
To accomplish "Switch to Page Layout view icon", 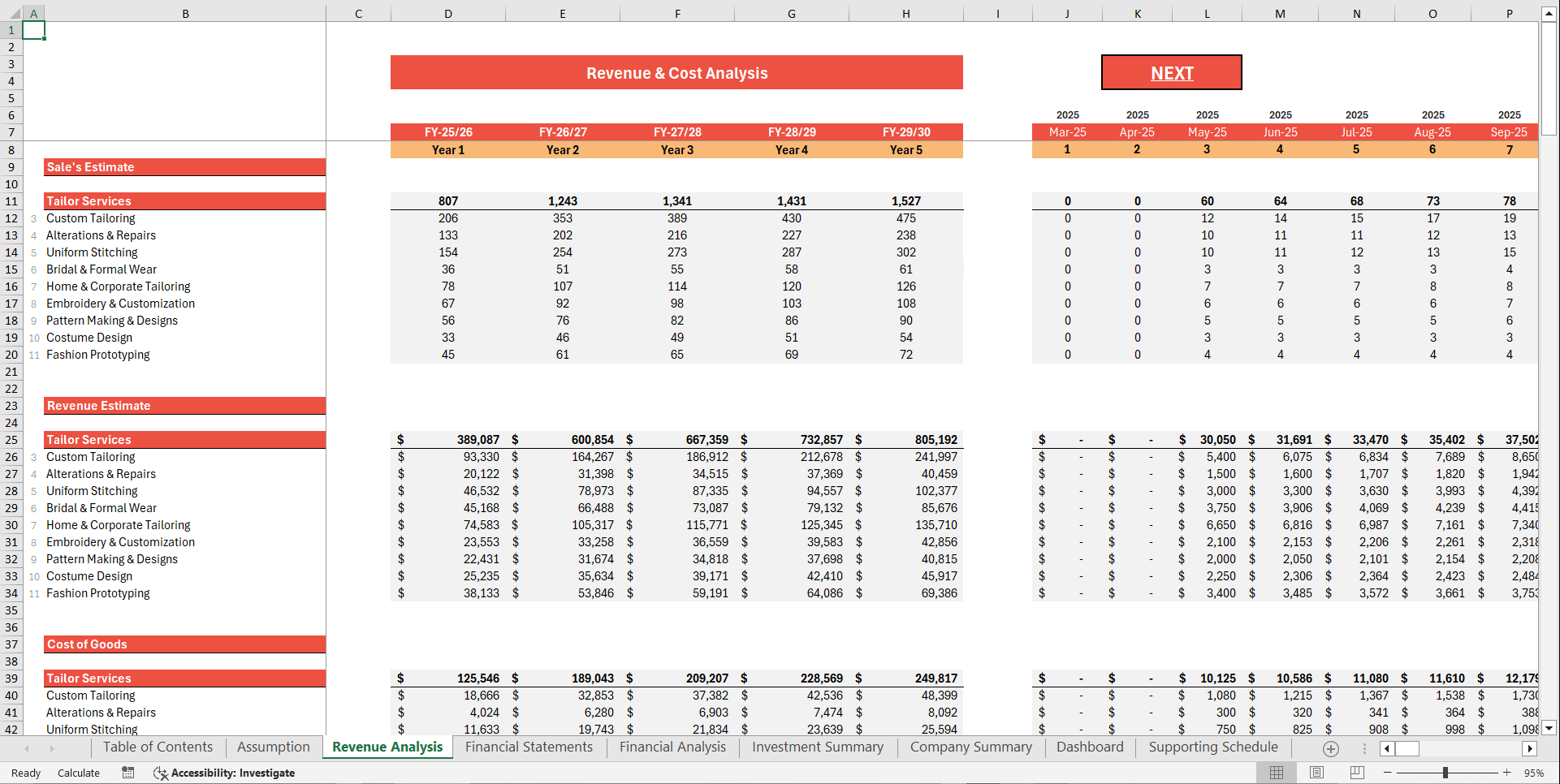I will (x=1316, y=773).
